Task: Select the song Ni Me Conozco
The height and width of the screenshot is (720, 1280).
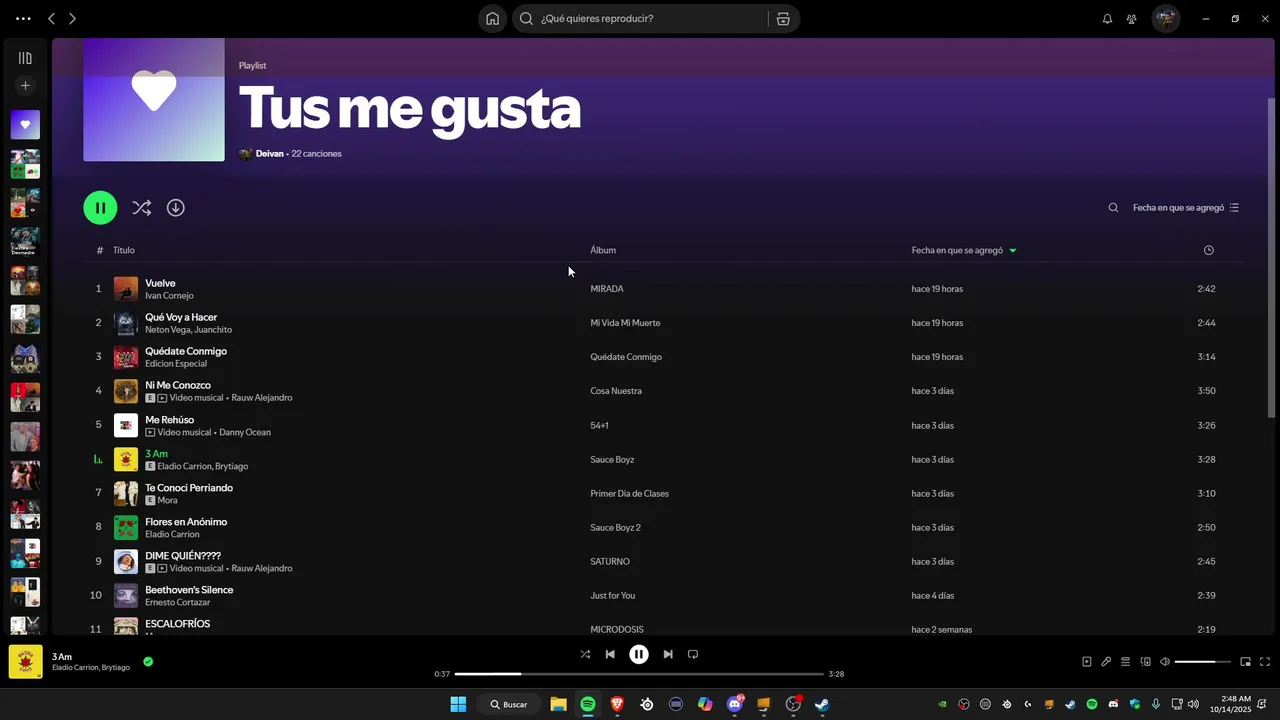Action: point(178,385)
